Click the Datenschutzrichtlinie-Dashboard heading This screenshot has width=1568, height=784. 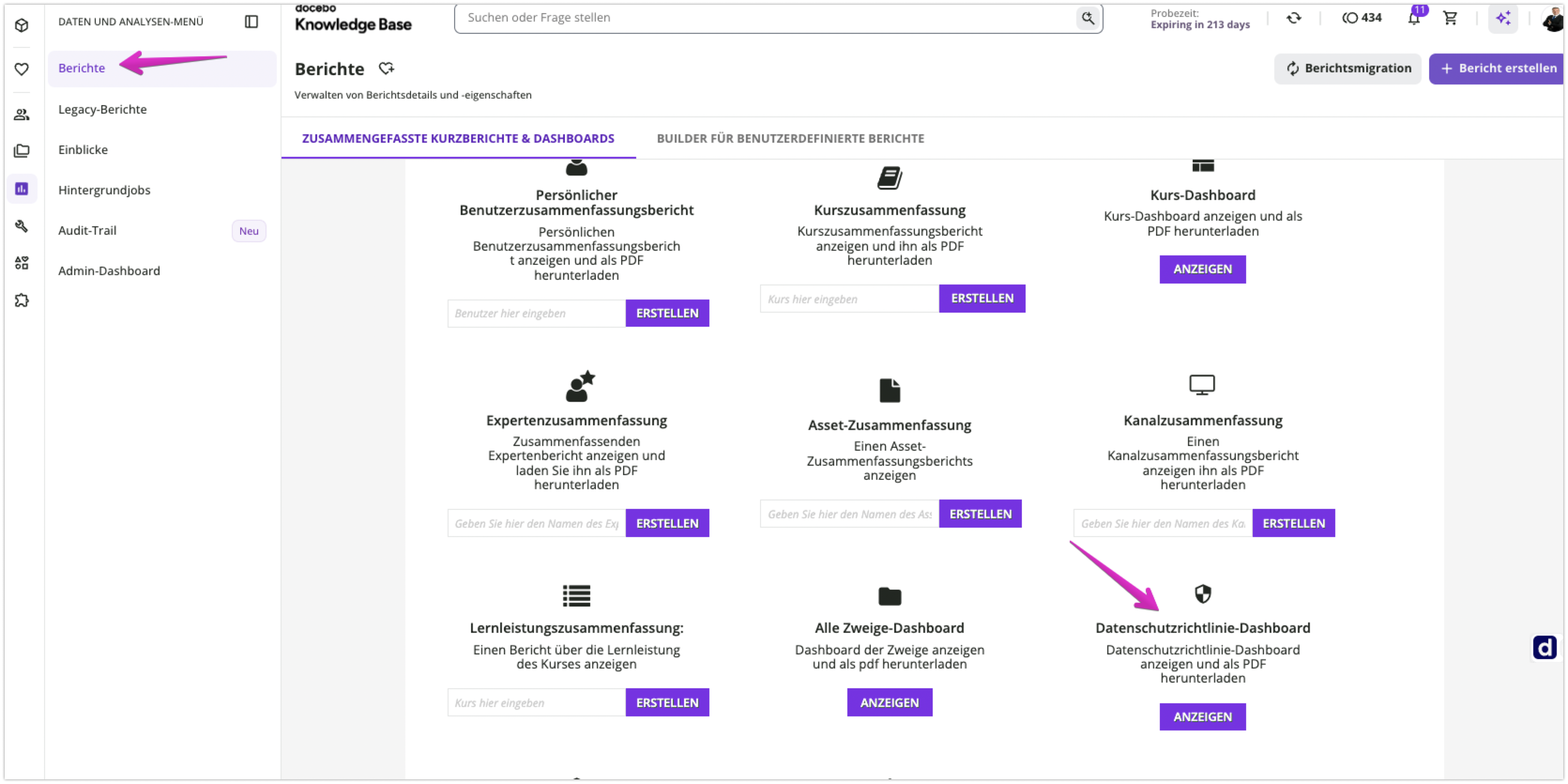(x=1202, y=628)
